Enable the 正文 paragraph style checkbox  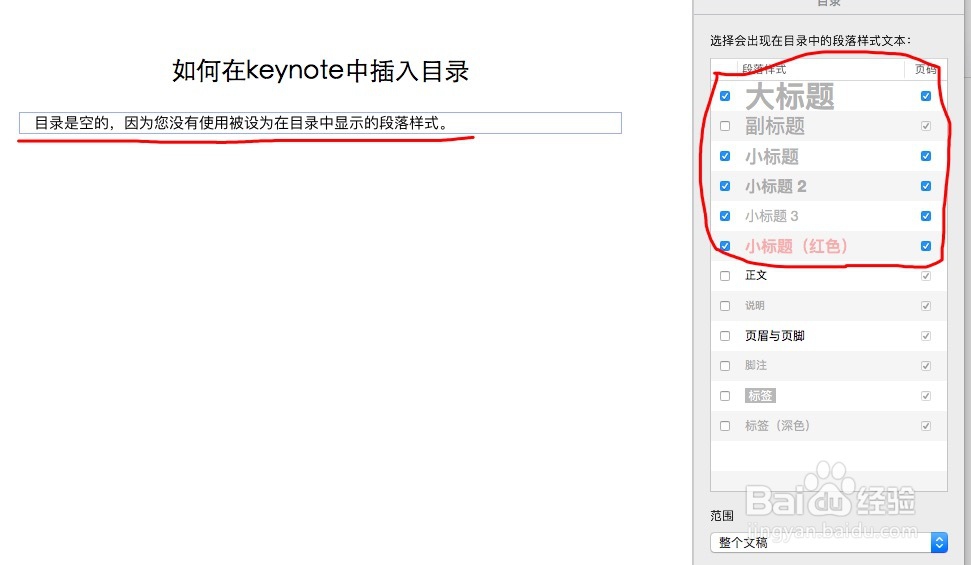coord(725,276)
